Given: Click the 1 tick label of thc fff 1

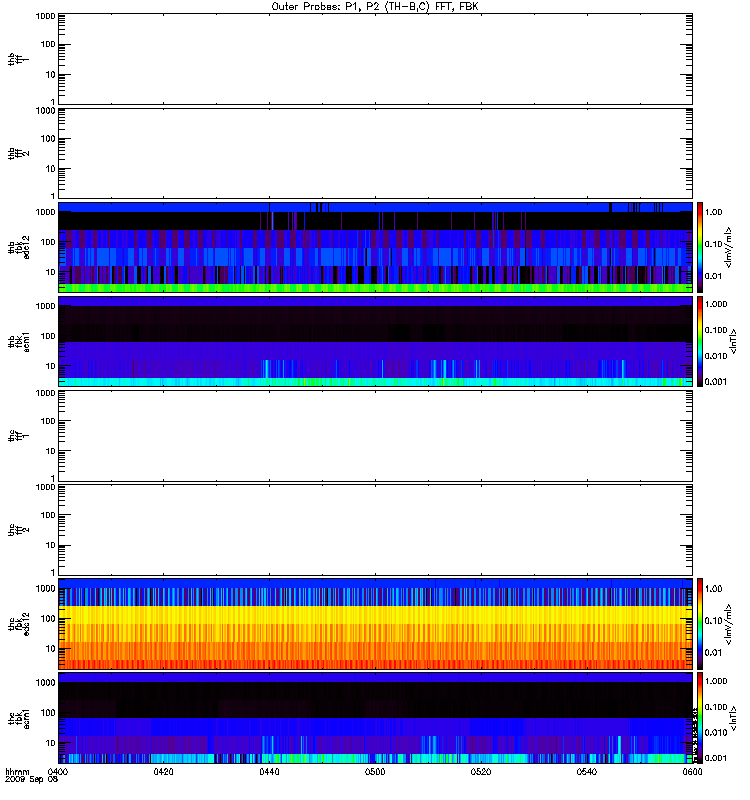Looking at the screenshot, I should pyautogui.click(x=53, y=478).
